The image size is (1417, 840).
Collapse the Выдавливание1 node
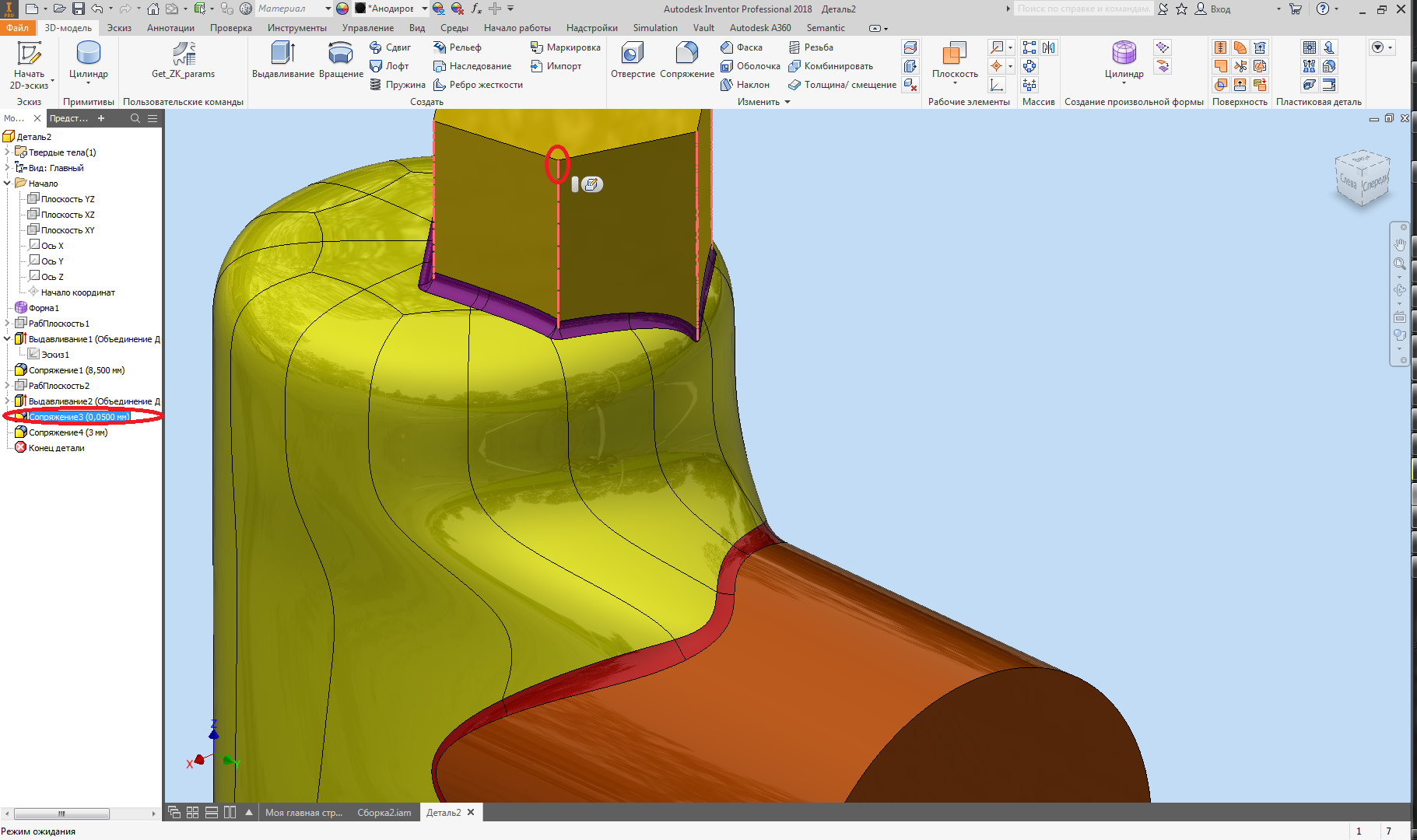7,339
